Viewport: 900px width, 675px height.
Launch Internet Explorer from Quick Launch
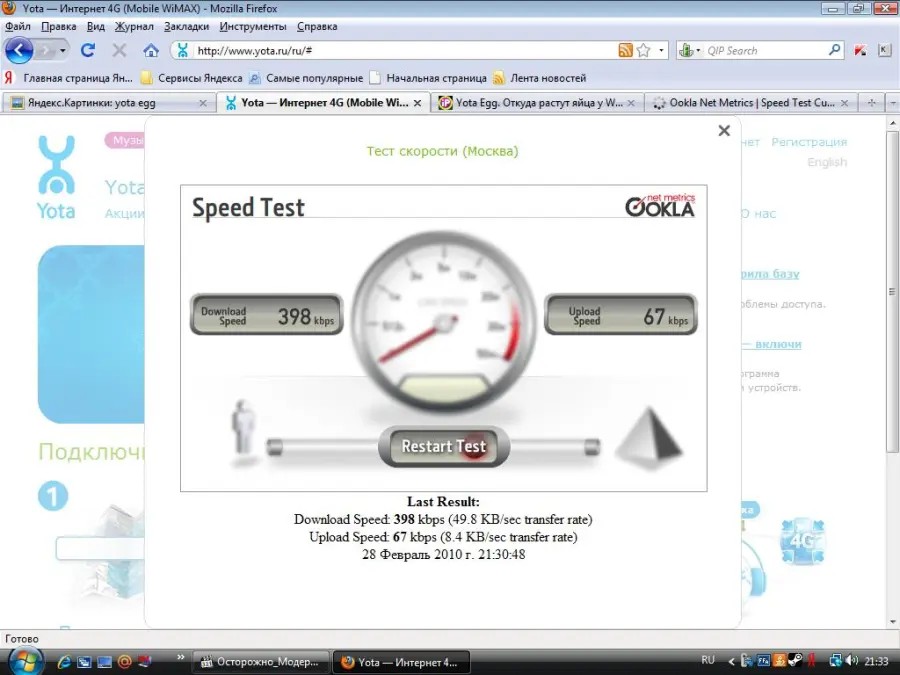coord(64,662)
